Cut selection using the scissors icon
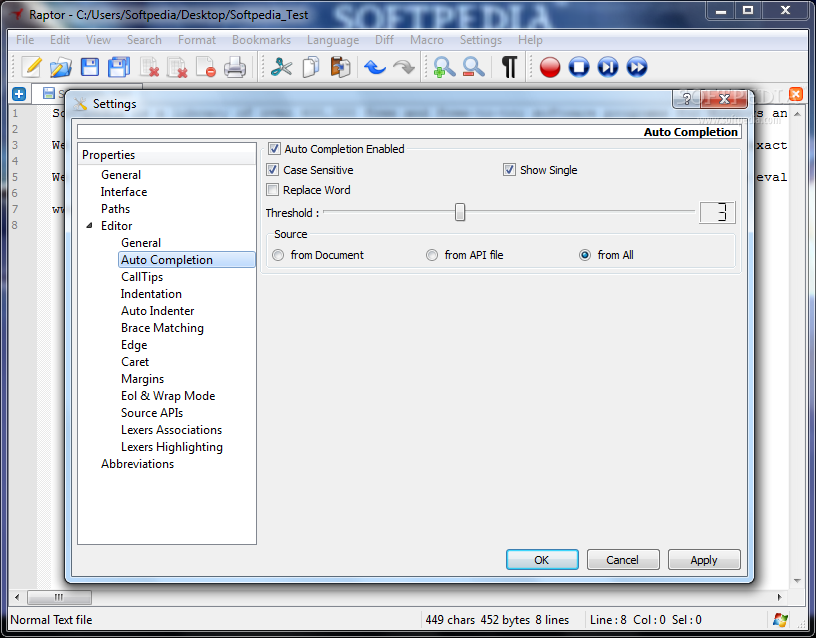Viewport: 816px width, 638px height. coord(281,67)
